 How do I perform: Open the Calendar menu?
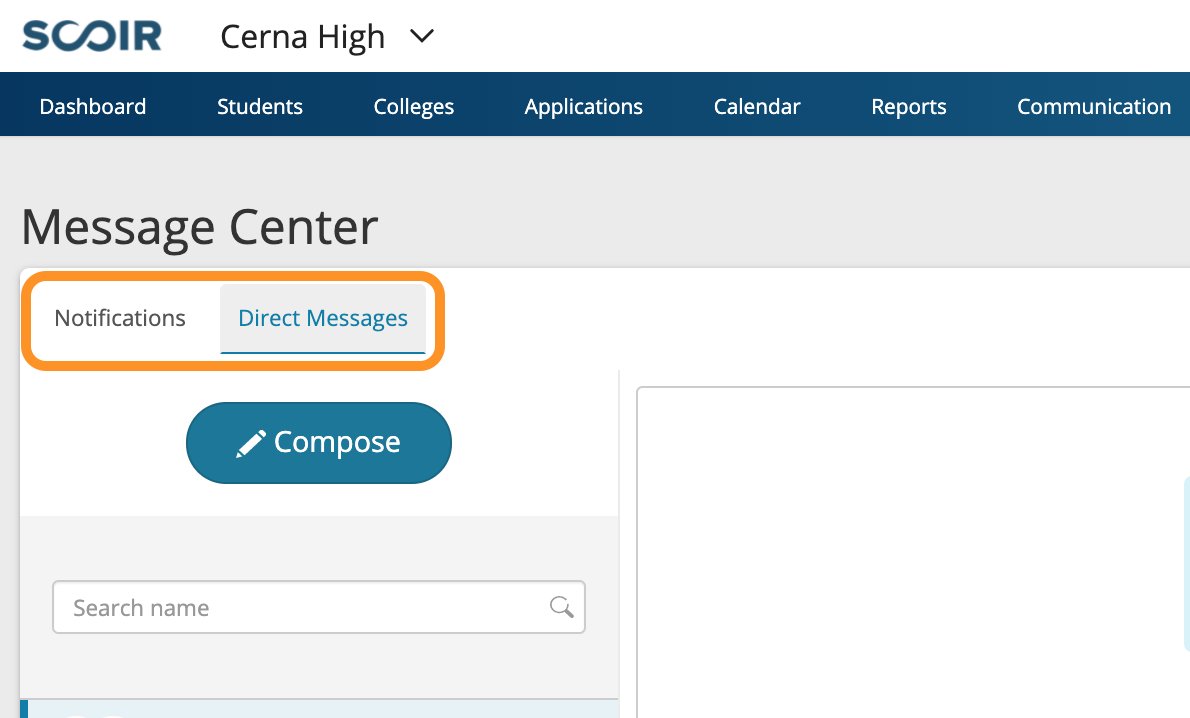[757, 106]
